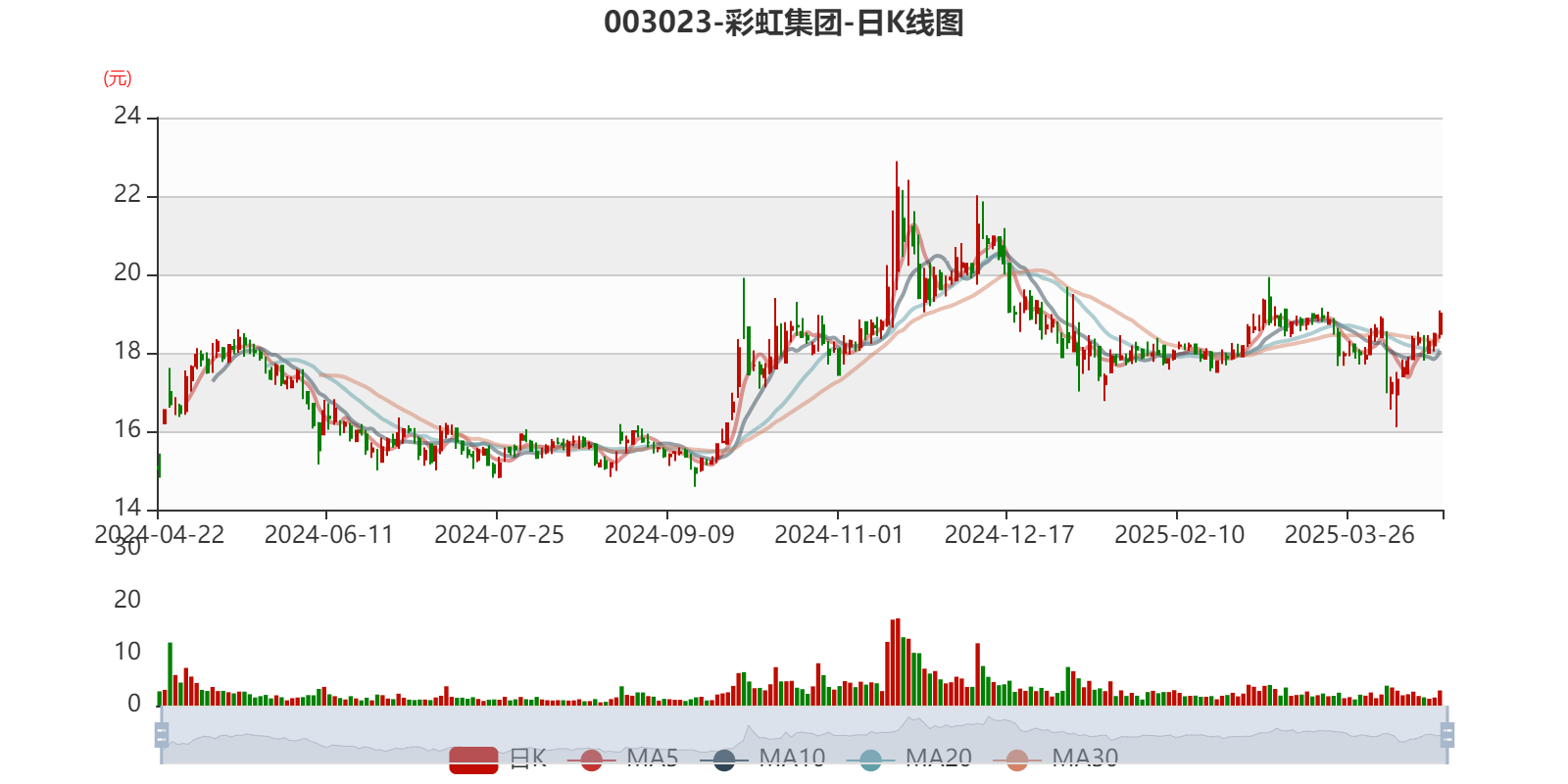Click the 24 price axis label
This screenshot has width=1568, height=784.
click(x=127, y=117)
